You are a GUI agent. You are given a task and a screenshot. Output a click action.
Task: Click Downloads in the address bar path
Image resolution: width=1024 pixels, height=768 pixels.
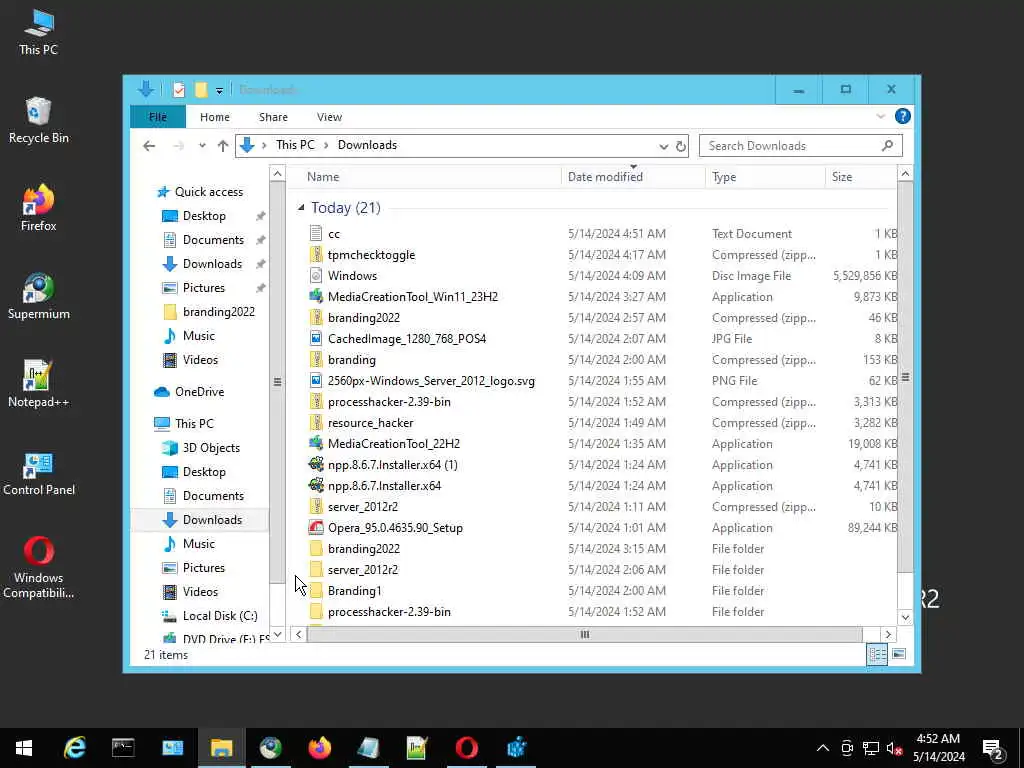pos(367,145)
